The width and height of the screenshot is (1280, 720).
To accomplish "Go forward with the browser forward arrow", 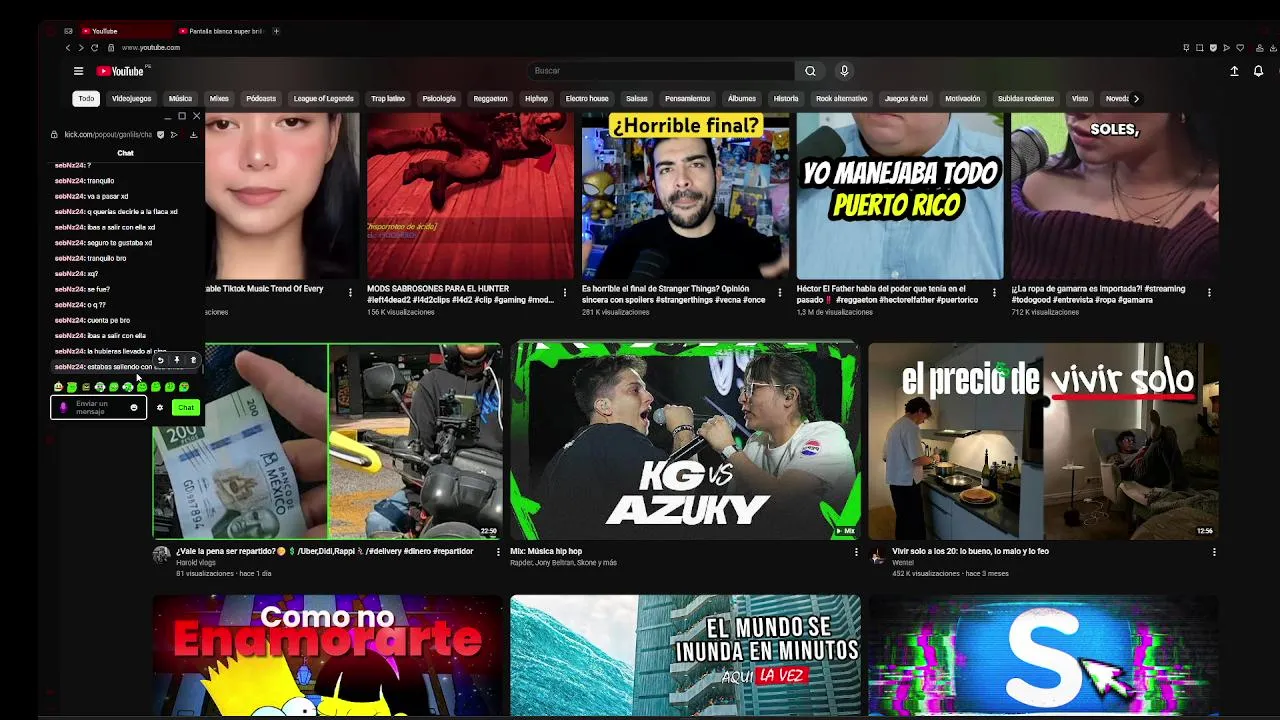I will [81, 47].
